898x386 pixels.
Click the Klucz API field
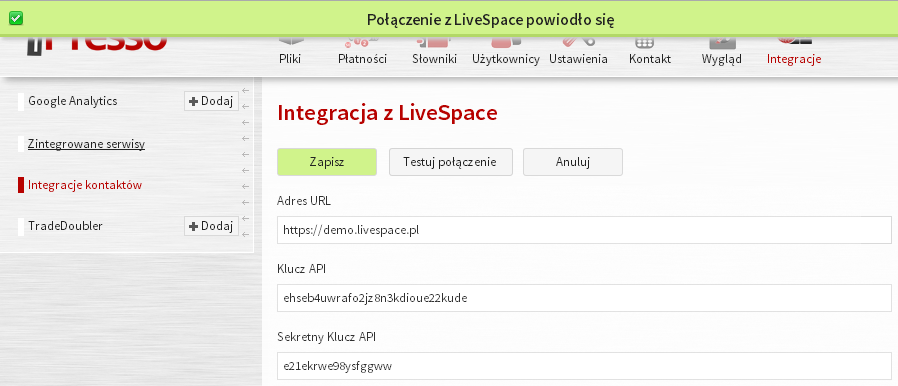coord(584,298)
